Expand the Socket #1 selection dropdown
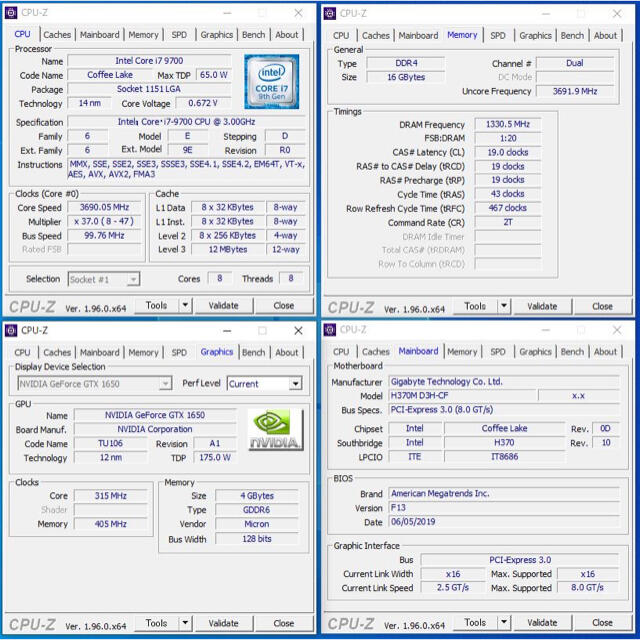This screenshot has height=640, width=640. (133, 280)
